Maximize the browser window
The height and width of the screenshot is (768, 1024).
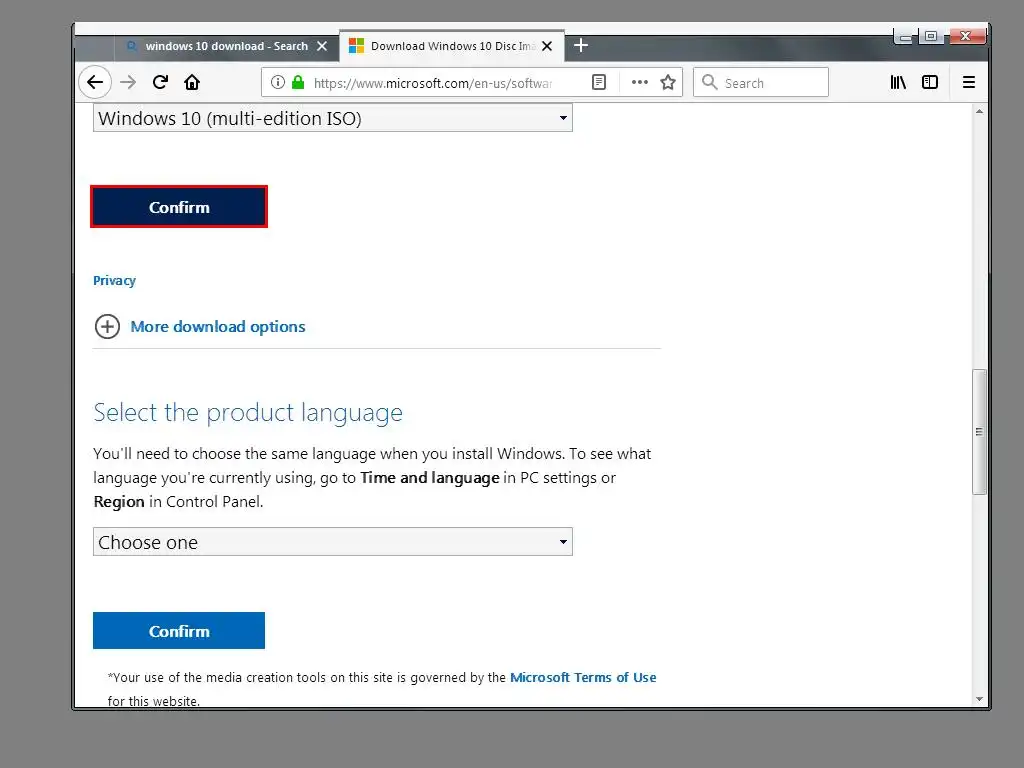point(931,37)
